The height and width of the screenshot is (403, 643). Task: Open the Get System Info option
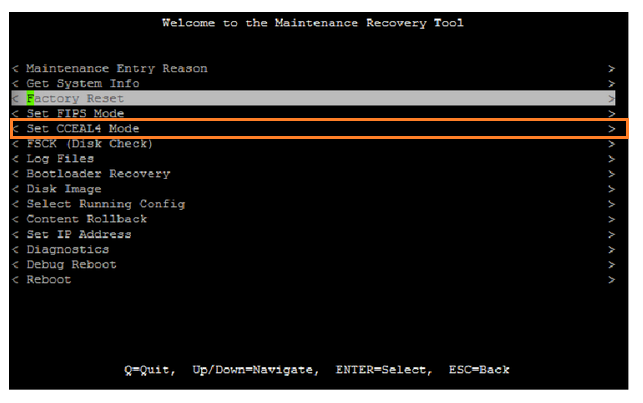313,84
